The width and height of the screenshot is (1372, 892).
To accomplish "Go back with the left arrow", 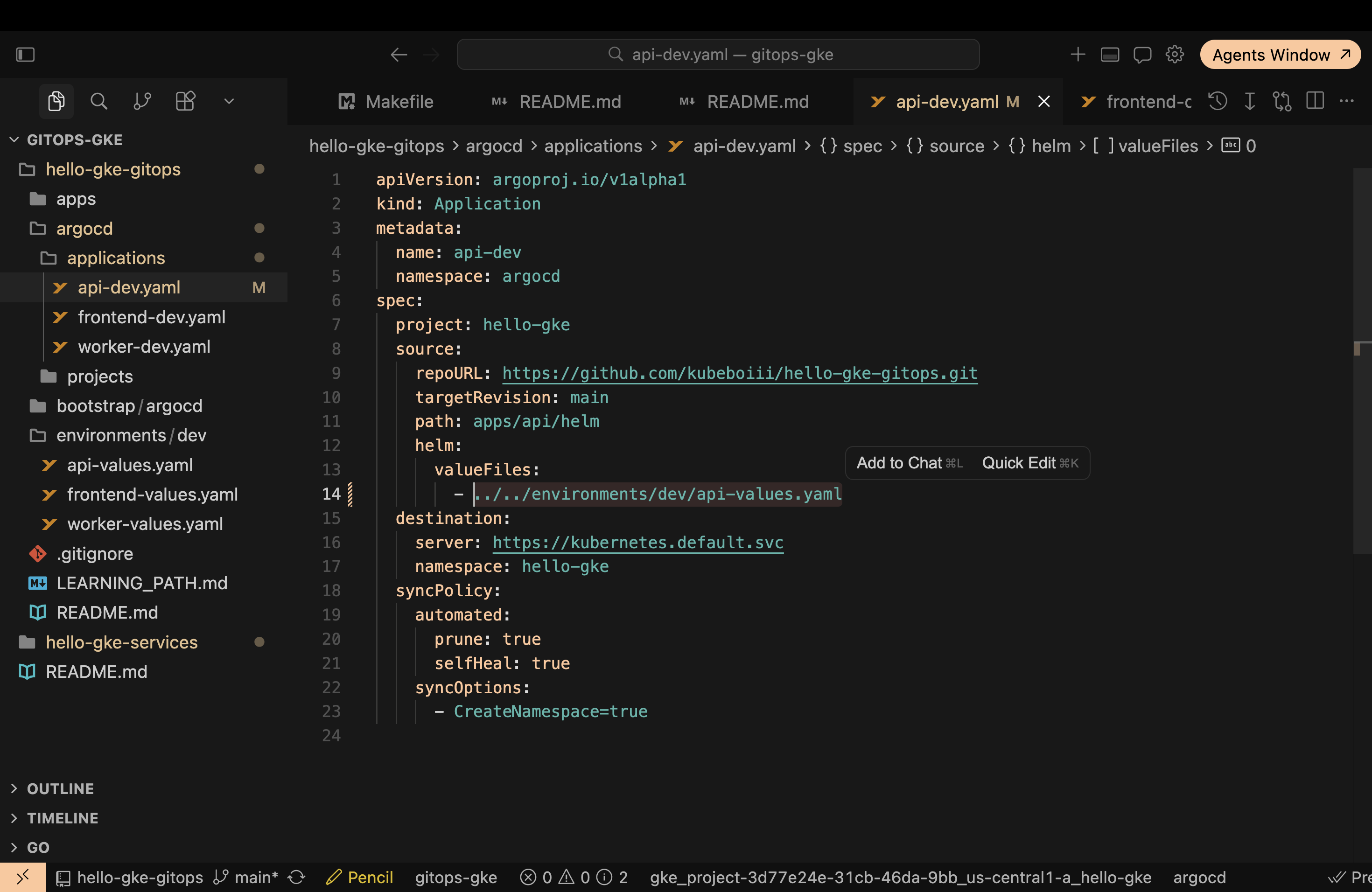I will 399,55.
